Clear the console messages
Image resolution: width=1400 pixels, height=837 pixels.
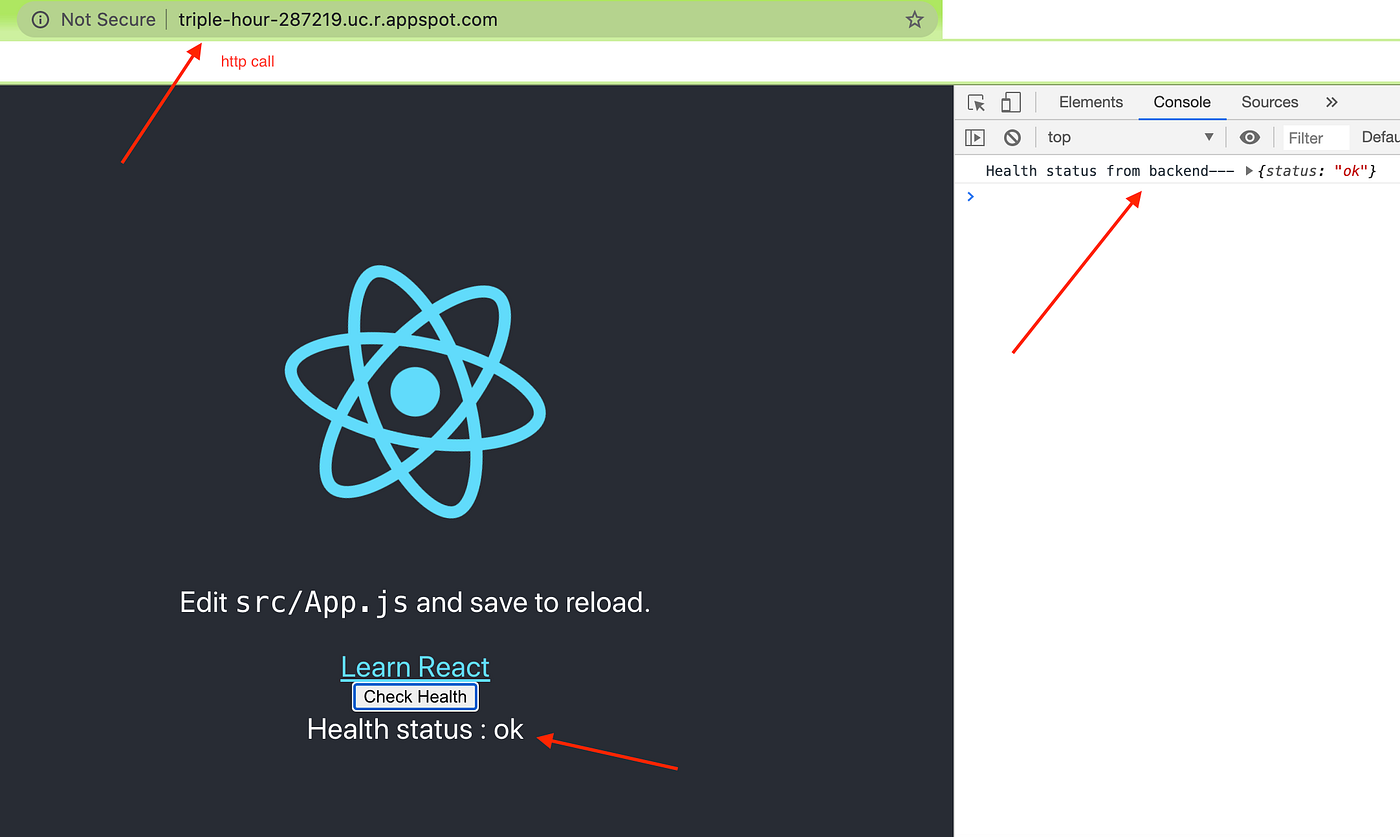tap(1012, 137)
